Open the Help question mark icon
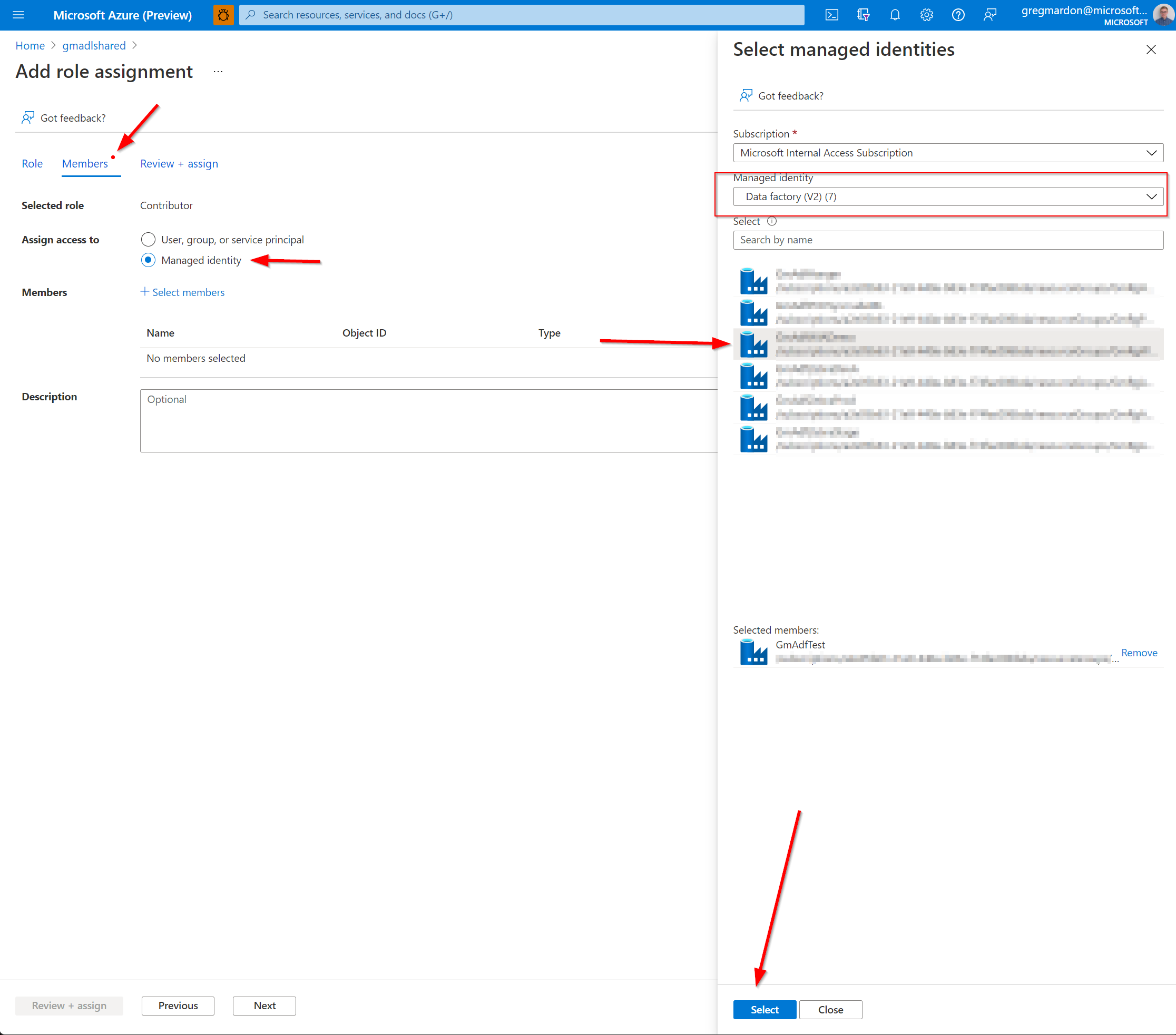The width and height of the screenshot is (1176, 1035). (x=958, y=15)
